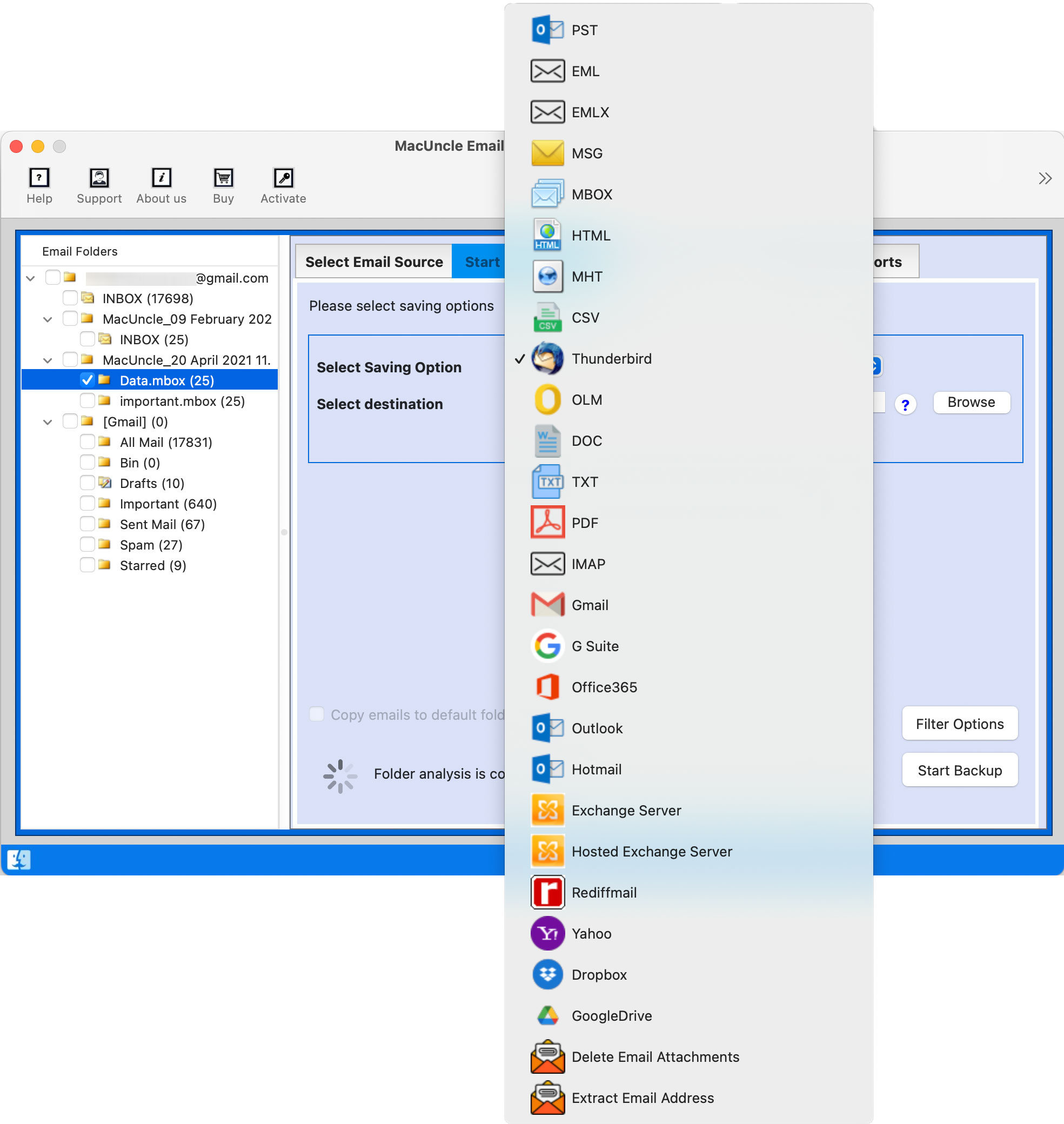This screenshot has width=1064, height=1124.
Task: Collapse the [Gmail] folder tree
Action: [47, 421]
